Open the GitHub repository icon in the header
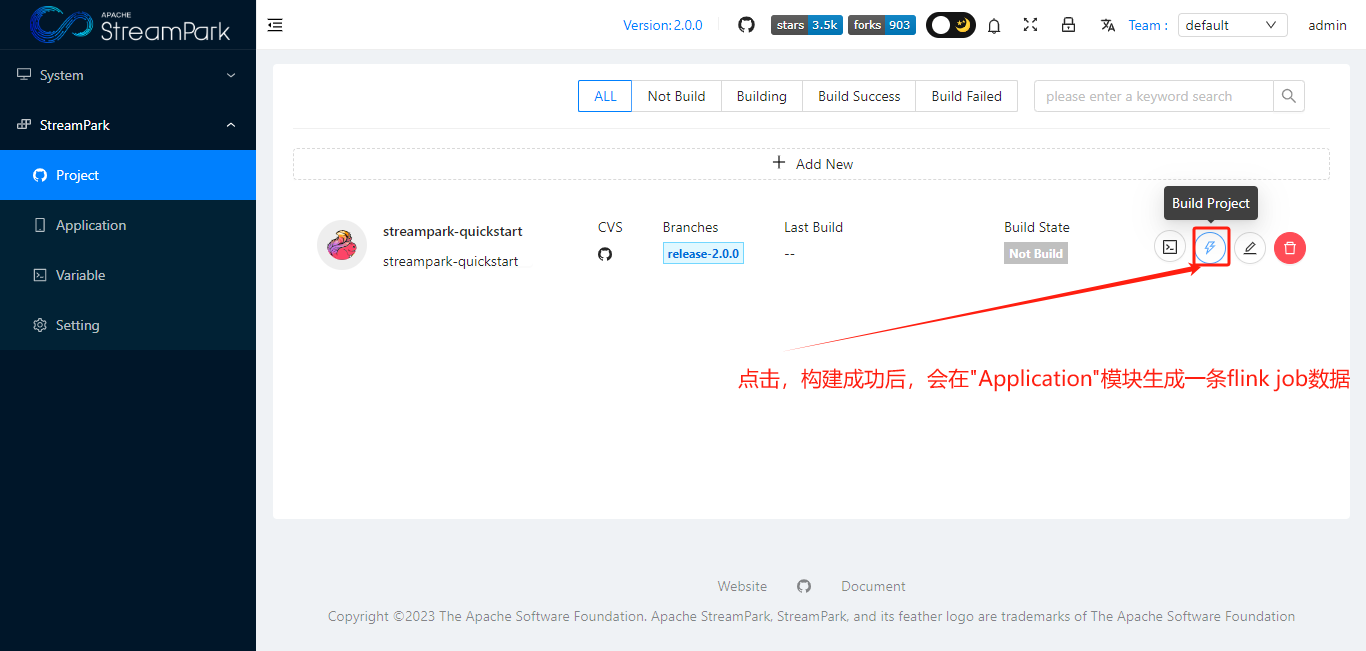The image size is (1366, 651). click(x=746, y=24)
